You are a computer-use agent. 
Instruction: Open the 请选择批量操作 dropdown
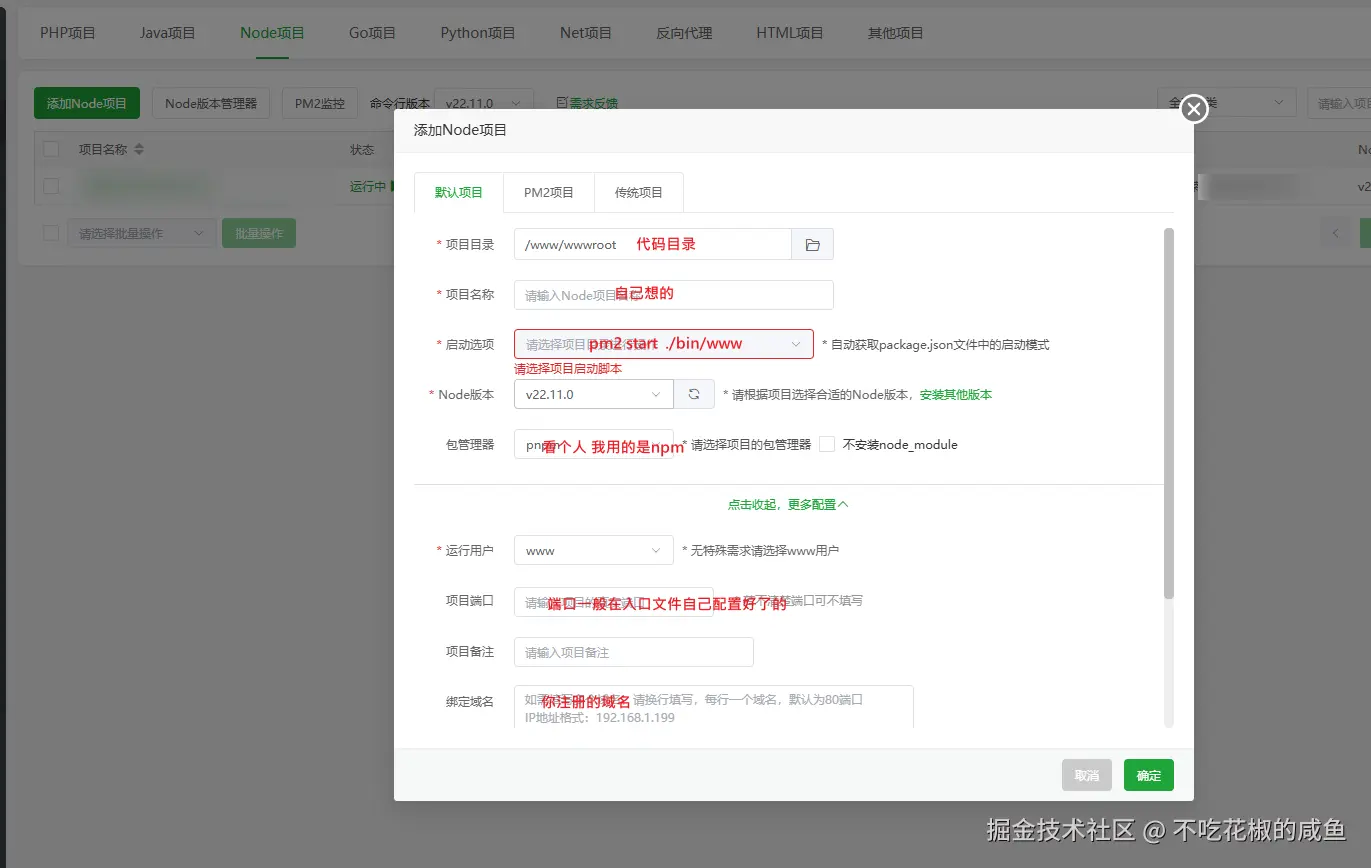[141, 233]
